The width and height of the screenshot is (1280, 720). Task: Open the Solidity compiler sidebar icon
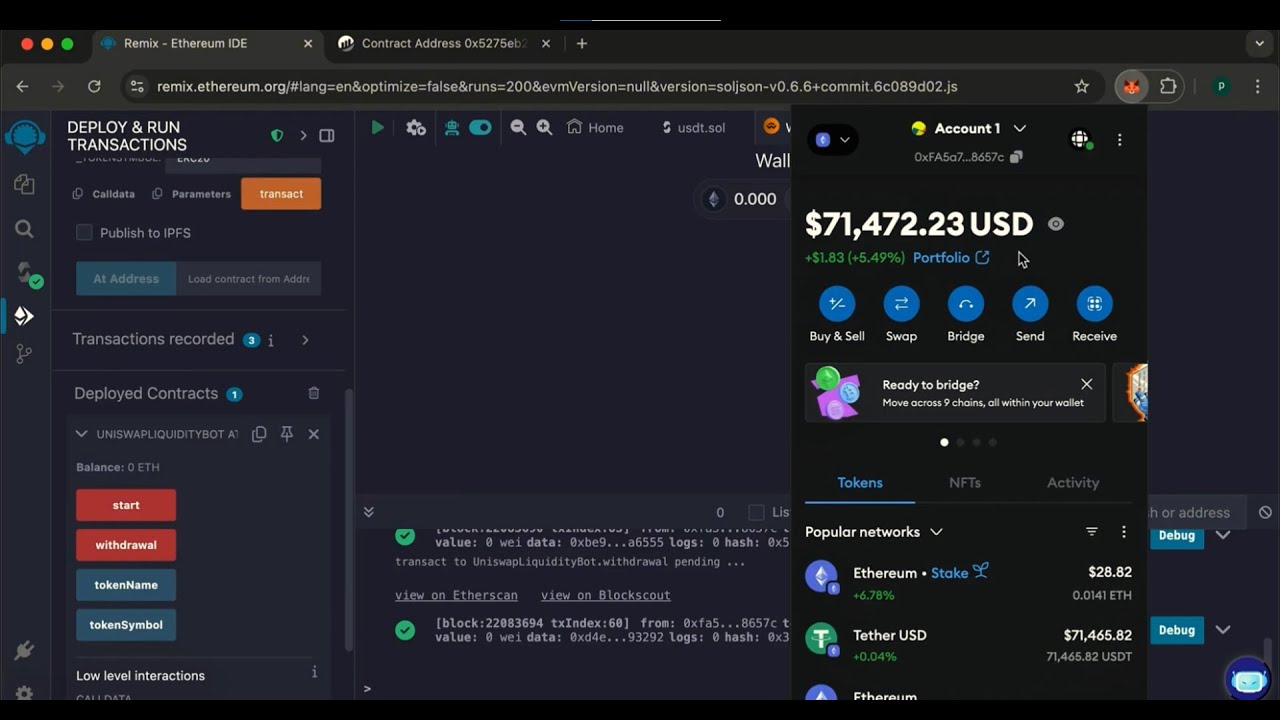coord(27,273)
